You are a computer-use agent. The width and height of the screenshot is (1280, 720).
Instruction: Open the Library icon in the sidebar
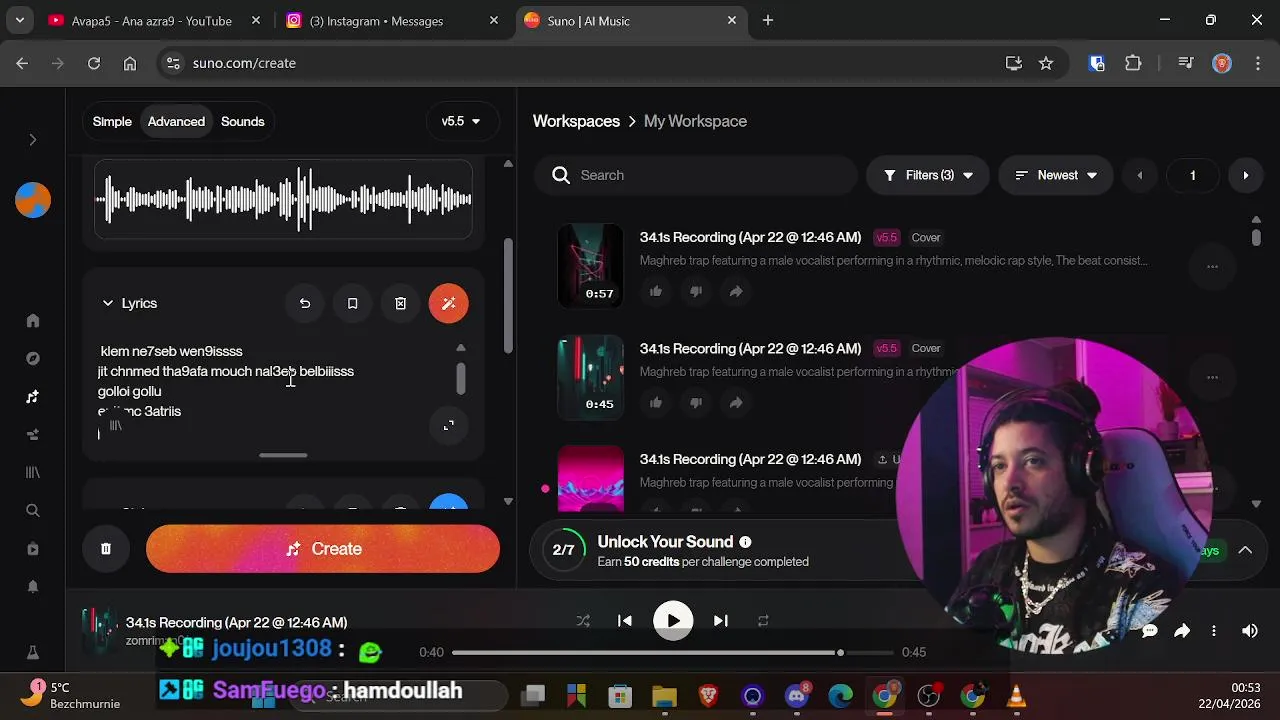coord(33,472)
